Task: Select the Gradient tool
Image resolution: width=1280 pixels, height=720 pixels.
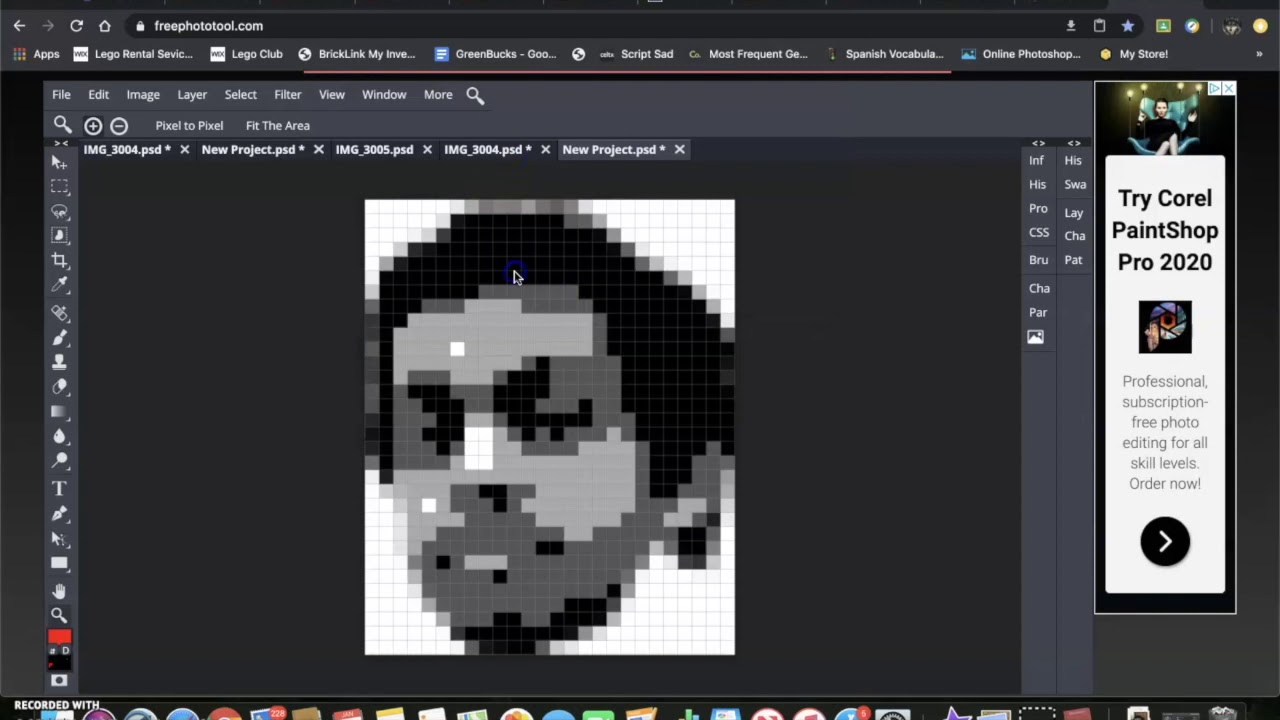Action: click(x=59, y=411)
